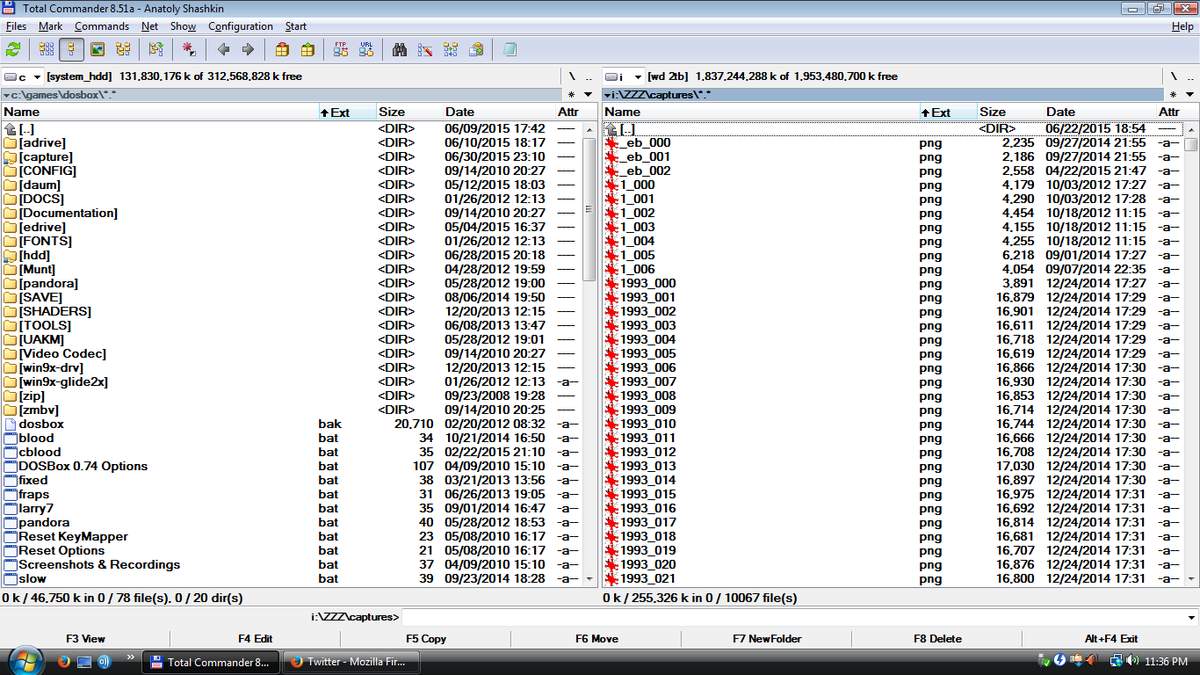
Task: Open the Mark menu
Action: pyautogui.click(x=50, y=26)
